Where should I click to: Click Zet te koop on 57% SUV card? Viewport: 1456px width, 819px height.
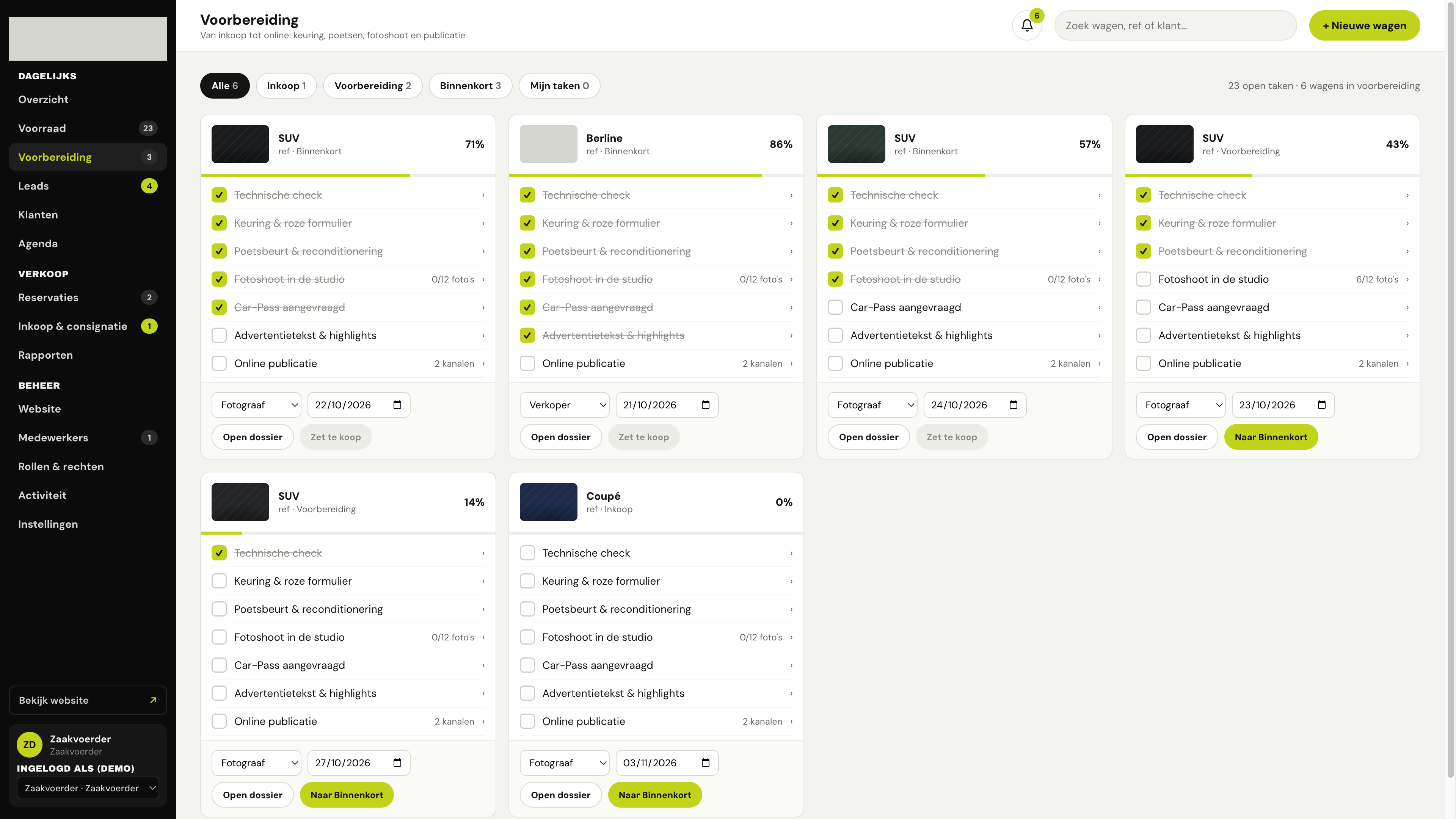[x=952, y=437]
